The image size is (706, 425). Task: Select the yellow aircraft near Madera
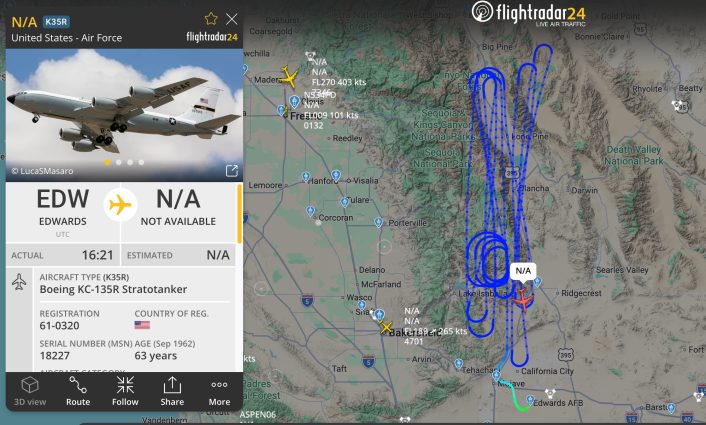288,77
